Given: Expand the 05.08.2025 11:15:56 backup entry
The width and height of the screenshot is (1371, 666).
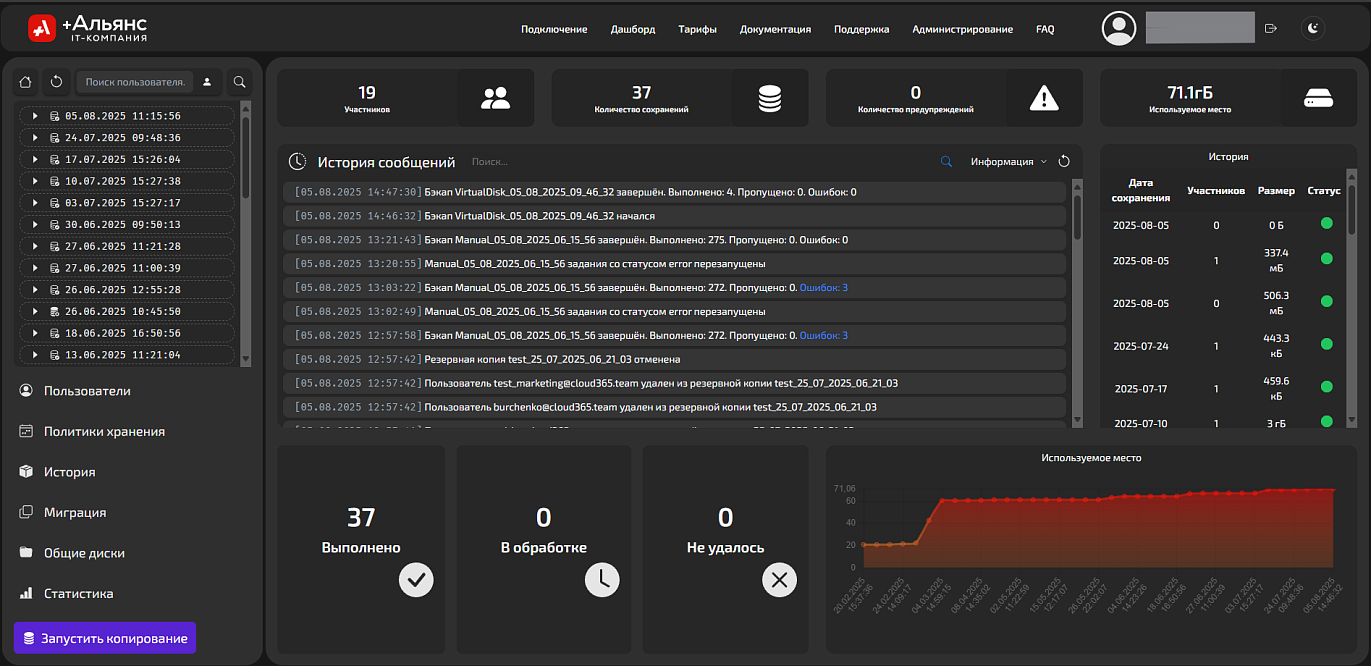Looking at the screenshot, I should point(35,116).
